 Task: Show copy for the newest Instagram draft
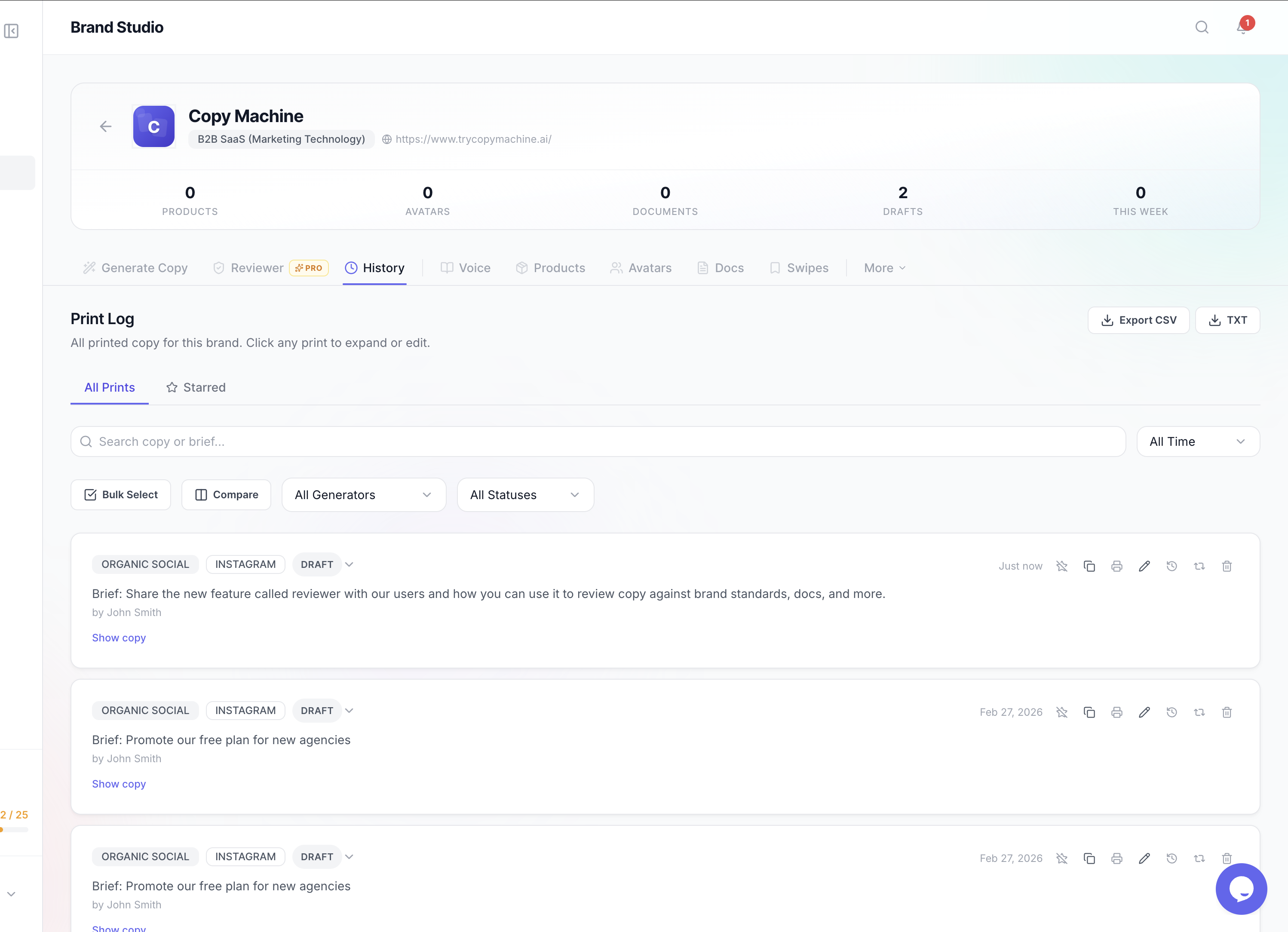click(x=119, y=637)
